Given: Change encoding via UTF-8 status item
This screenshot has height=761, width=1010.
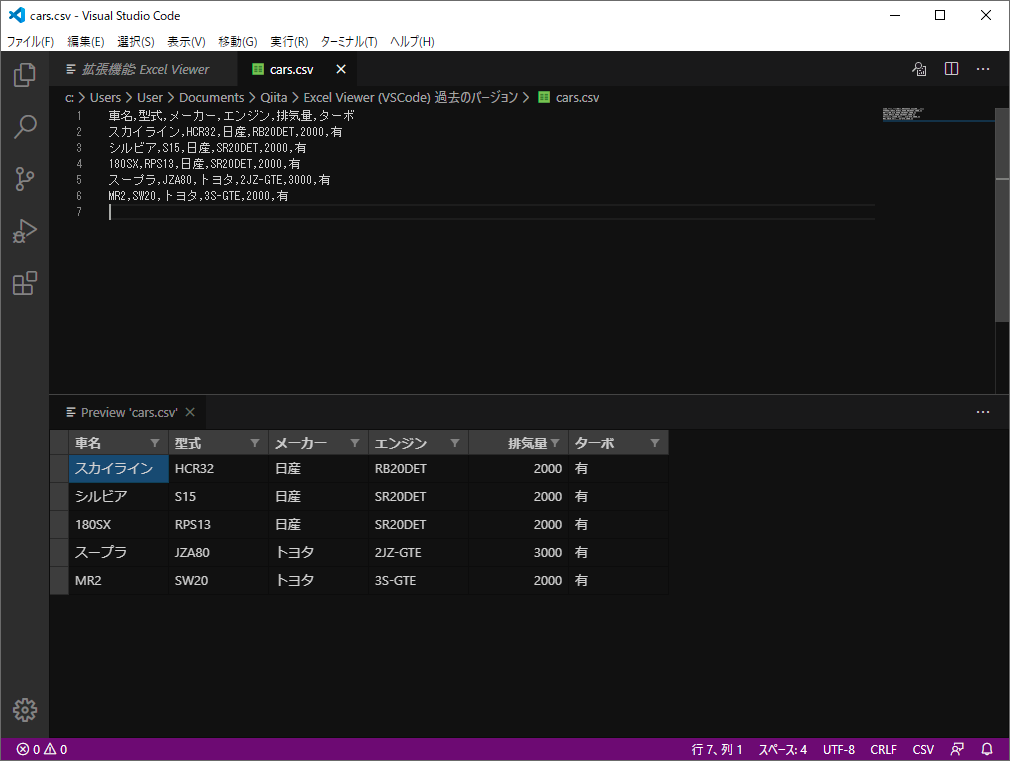Looking at the screenshot, I should click(x=839, y=749).
